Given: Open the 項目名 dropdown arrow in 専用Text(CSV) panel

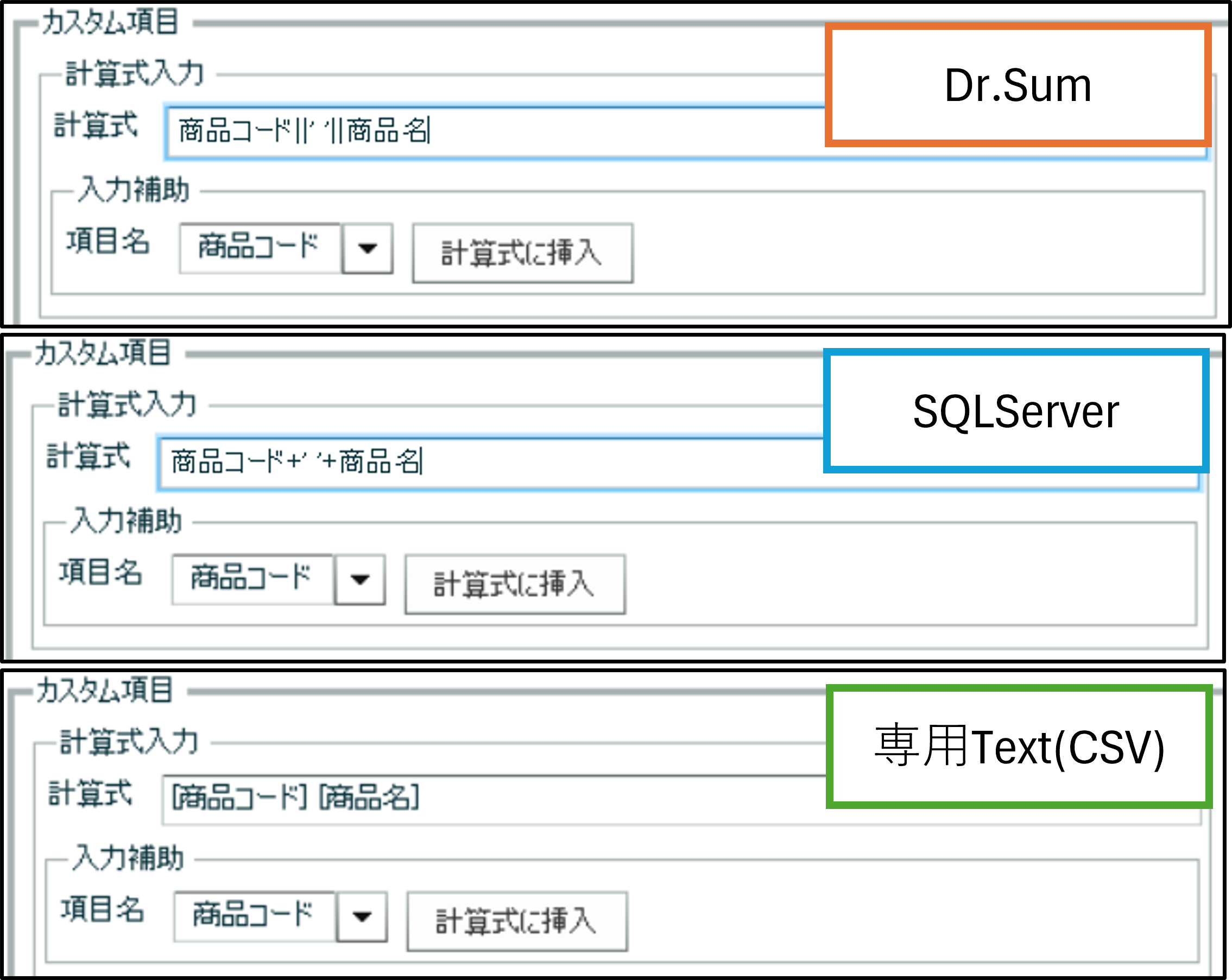Looking at the screenshot, I should click(x=362, y=916).
